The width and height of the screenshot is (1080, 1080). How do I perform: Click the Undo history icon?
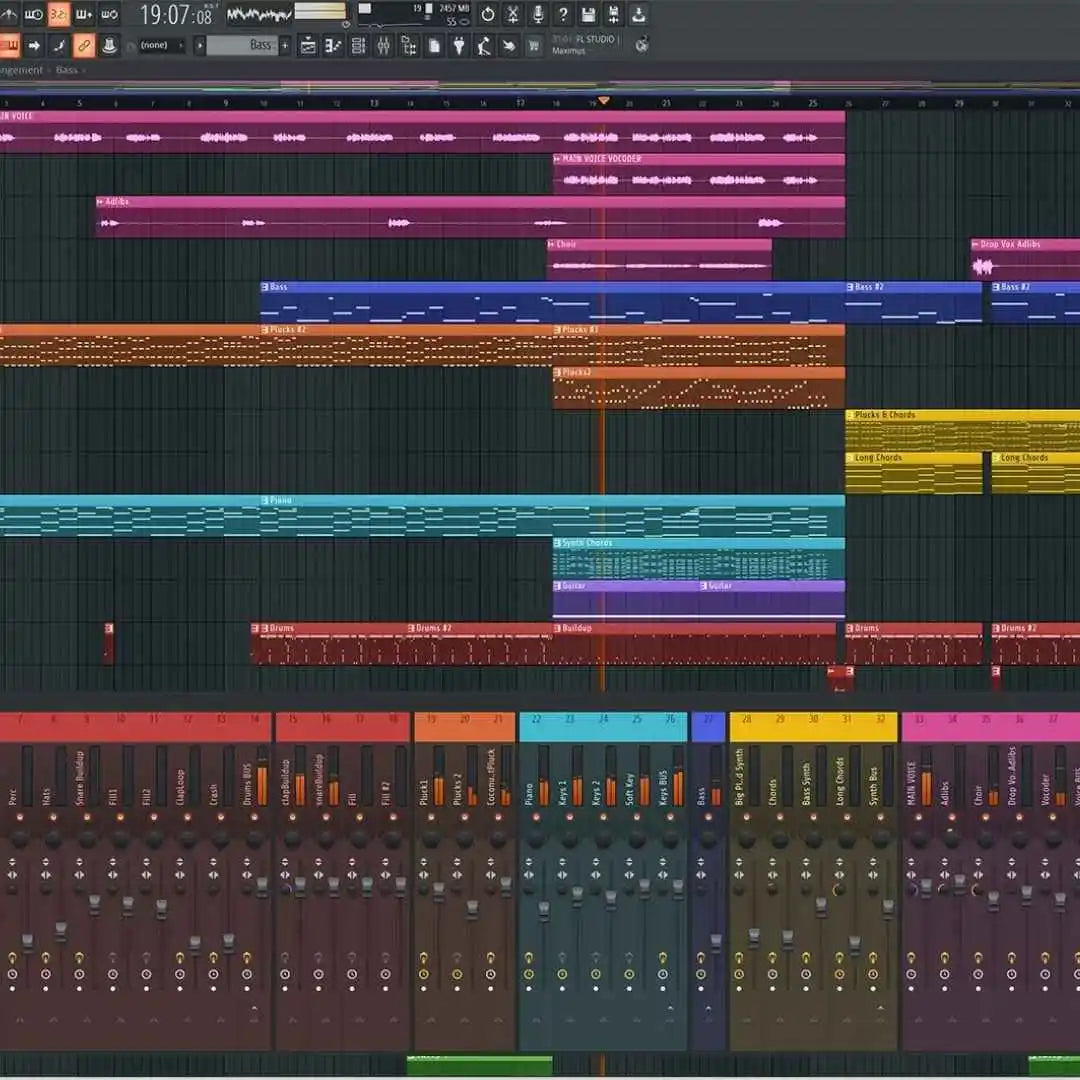[x=488, y=14]
